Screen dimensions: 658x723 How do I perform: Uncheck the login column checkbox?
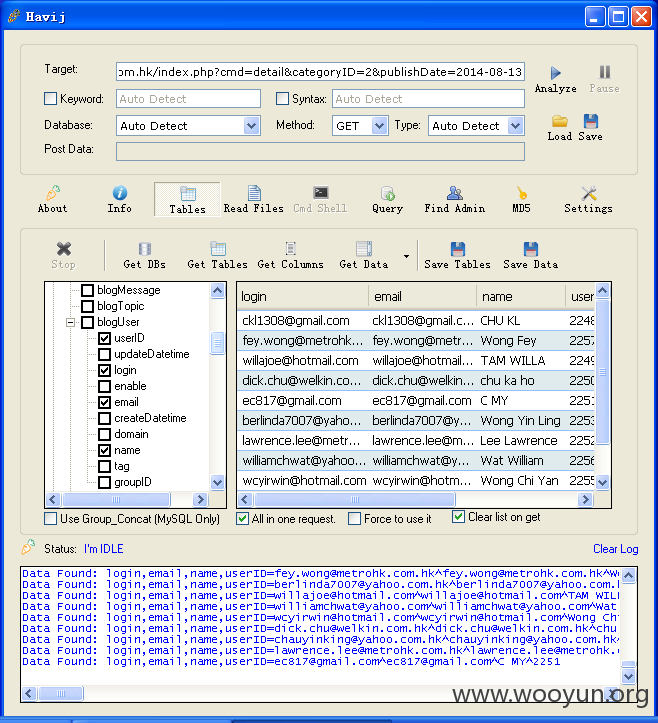click(105, 370)
